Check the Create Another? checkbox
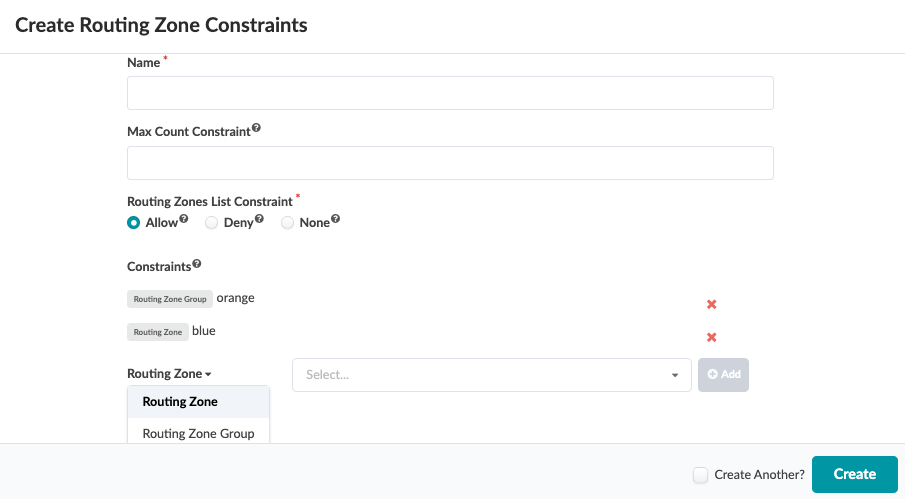Screen dimensions: 905x499 701,475
